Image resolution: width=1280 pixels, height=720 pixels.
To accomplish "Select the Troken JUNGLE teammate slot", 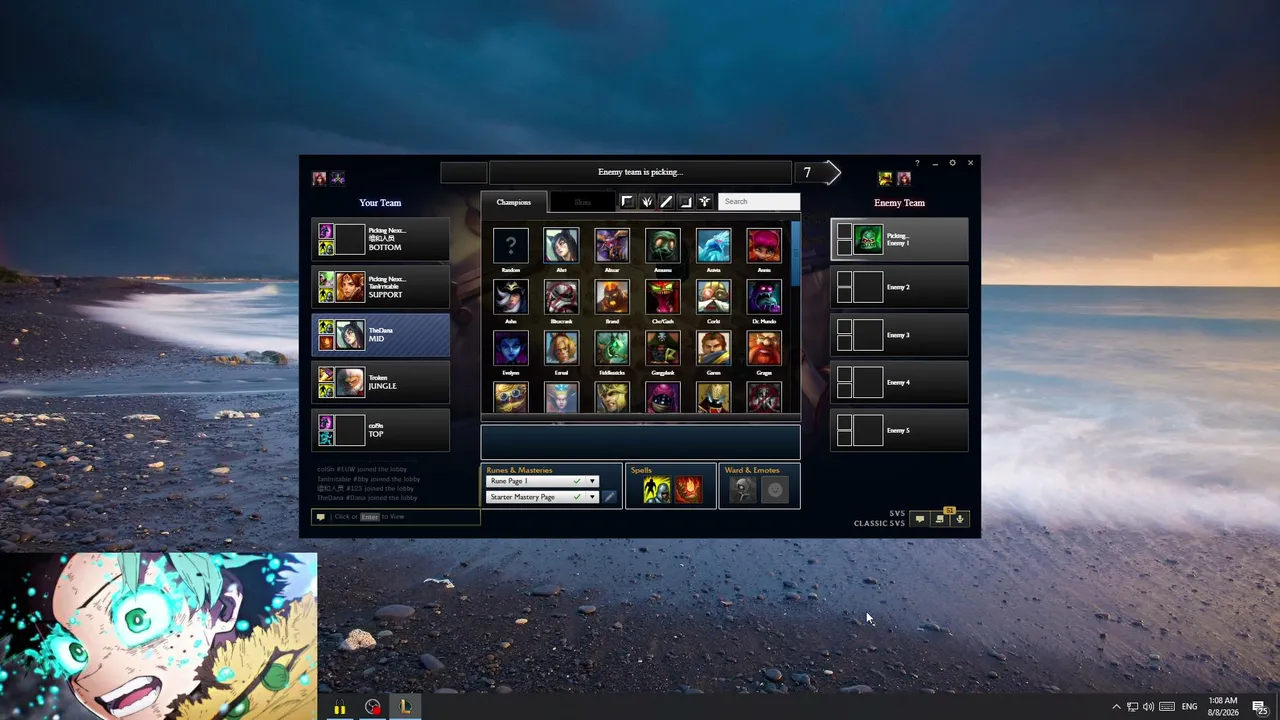I will 381,382.
